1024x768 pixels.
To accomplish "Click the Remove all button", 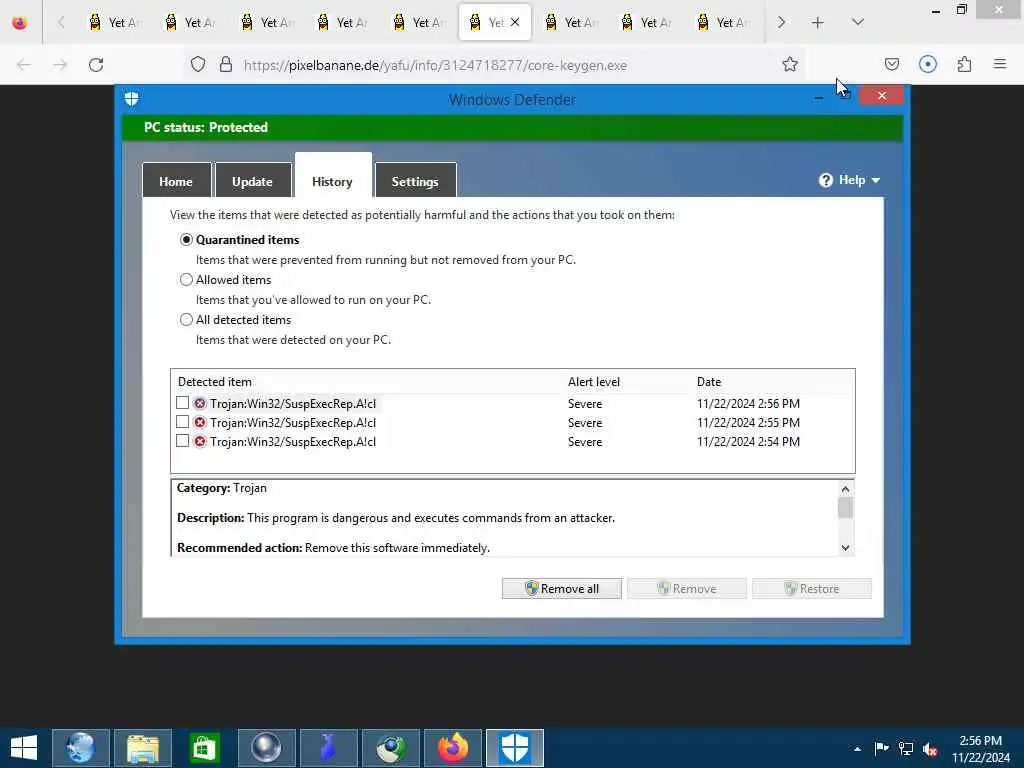I will tap(562, 588).
